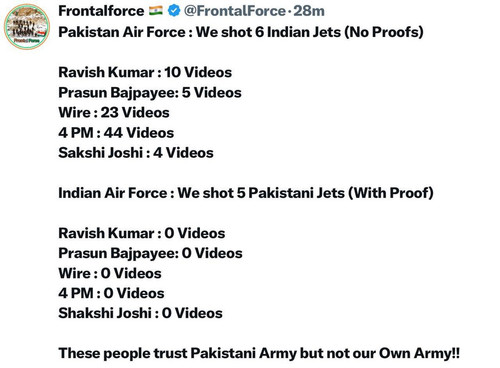
Task: Click the '4 PM : 44 Videos' line
Action: (x=116, y=133)
